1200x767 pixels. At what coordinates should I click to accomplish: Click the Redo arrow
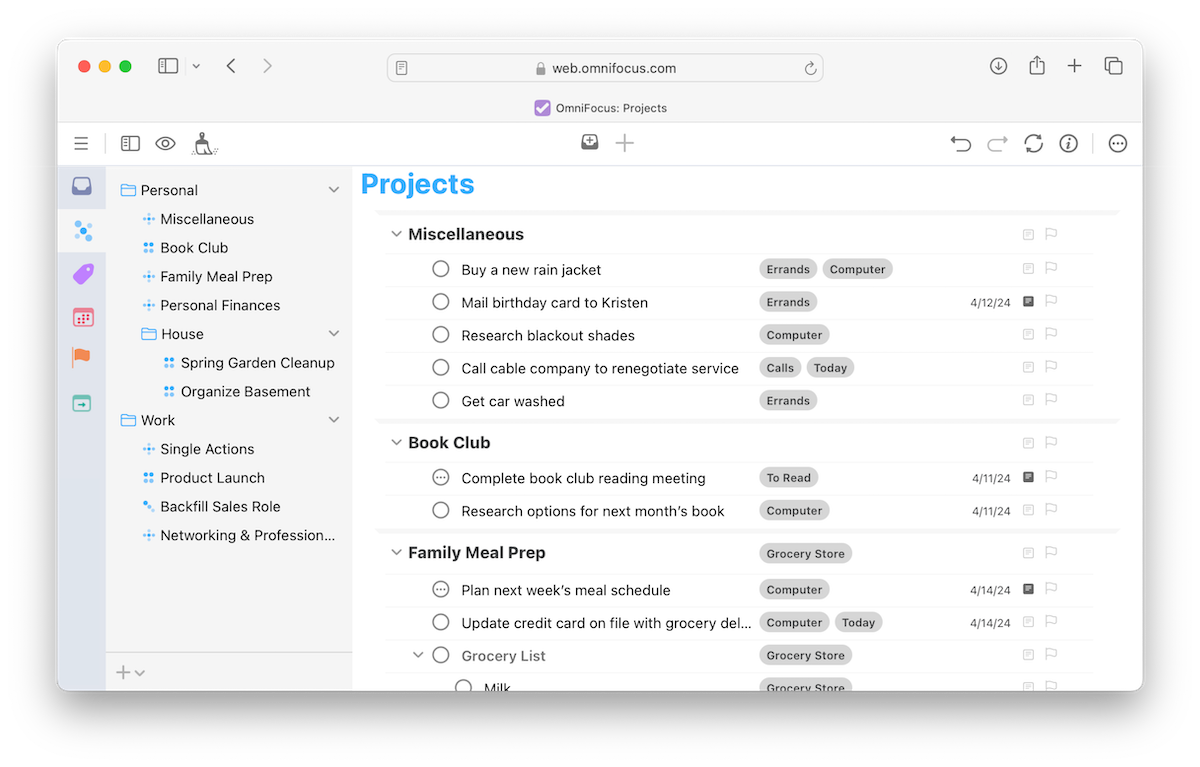click(997, 144)
